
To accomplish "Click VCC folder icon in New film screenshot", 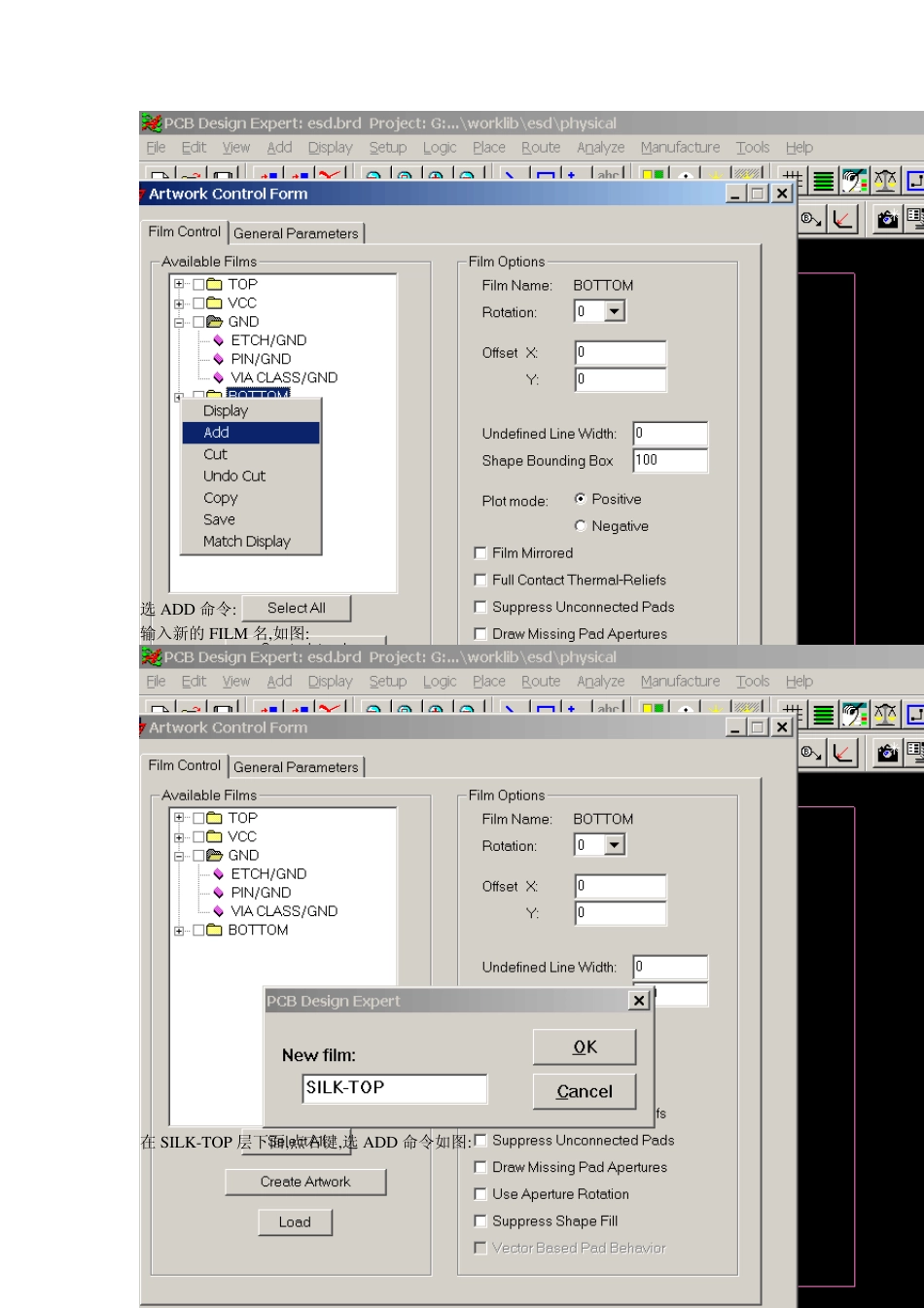I will 214,836.
